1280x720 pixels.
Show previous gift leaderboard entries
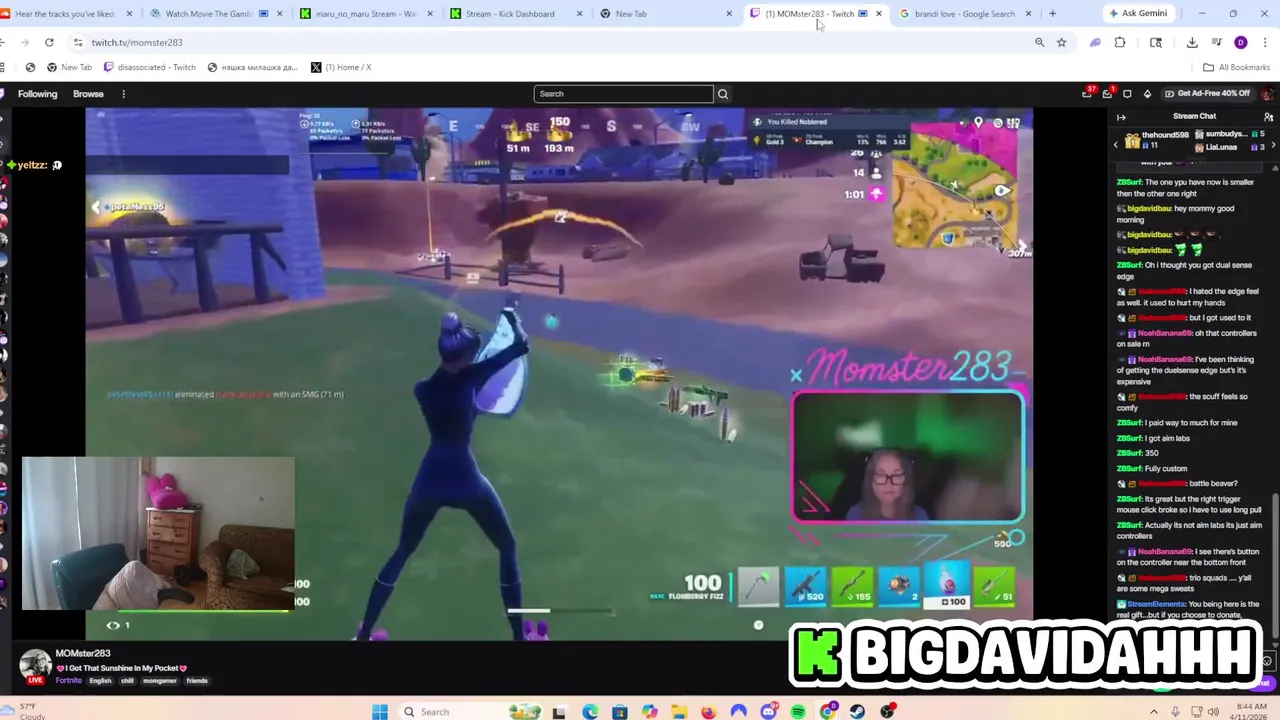pyautogui.click(x=1116, y=145)
